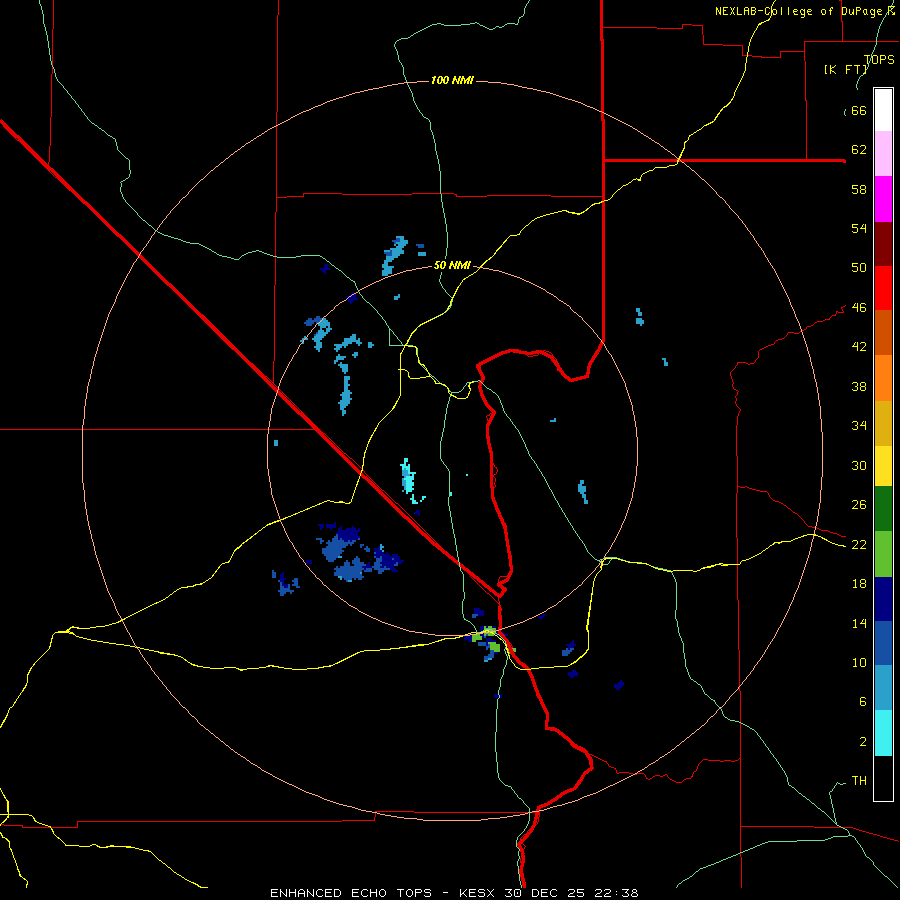Viewport: 900px width, 900px height.
Task: Click the bright red 46-50 legend swatch
Action: pos(883,288)
